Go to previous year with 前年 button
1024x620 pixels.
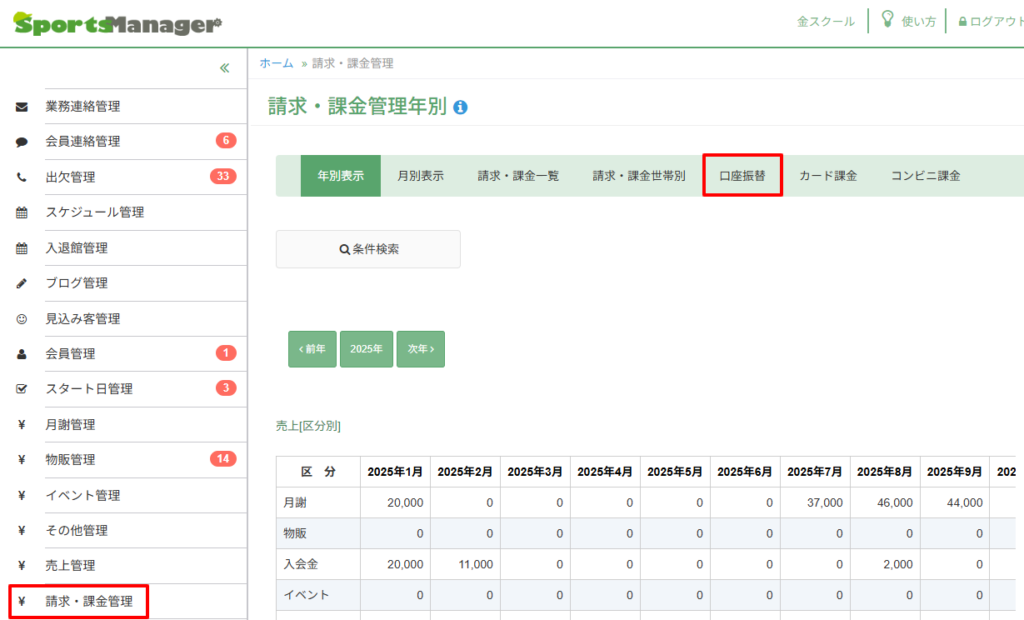312,349
